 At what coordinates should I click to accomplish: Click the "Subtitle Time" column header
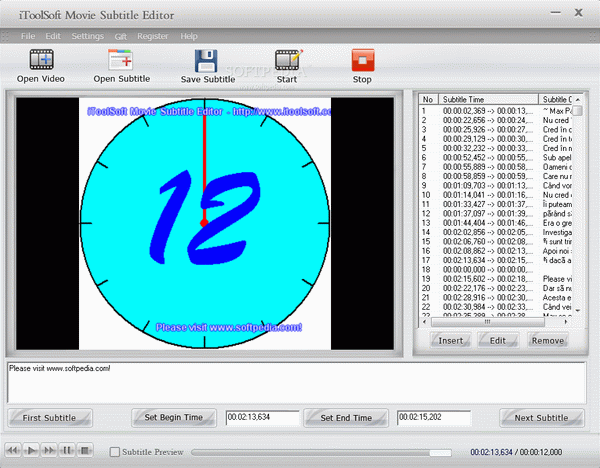tap(488, 99)
